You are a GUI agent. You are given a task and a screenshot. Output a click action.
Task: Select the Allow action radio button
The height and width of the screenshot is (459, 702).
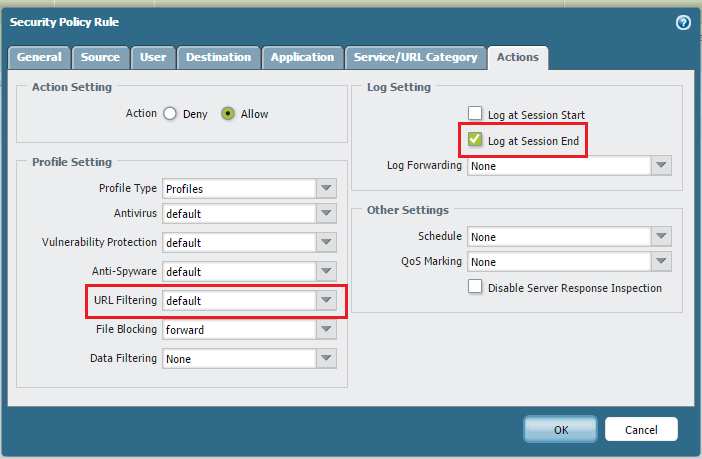tap(228, 114)
